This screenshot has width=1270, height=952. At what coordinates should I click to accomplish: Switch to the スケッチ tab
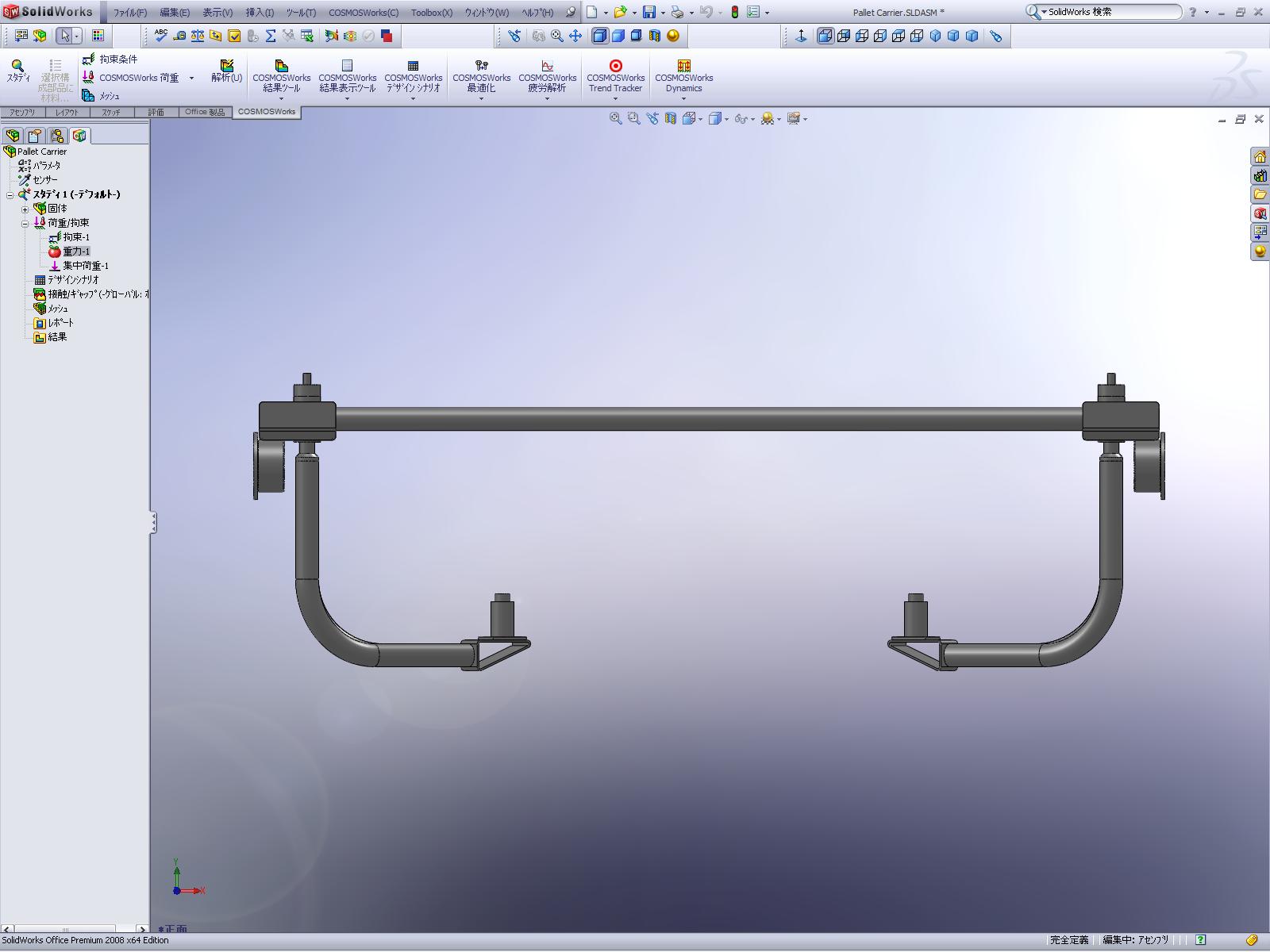(x=111, y=113)
